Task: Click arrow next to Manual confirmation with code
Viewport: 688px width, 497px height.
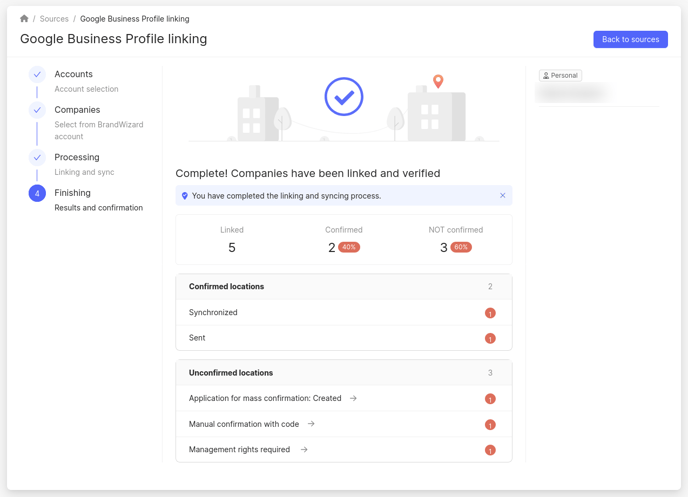Action: pos(311,424)
